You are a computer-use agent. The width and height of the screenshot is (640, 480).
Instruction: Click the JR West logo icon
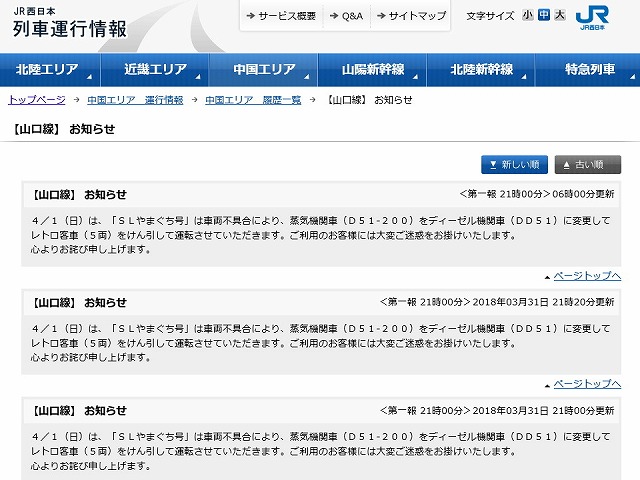pyautogui.click(x=592, y=18)
